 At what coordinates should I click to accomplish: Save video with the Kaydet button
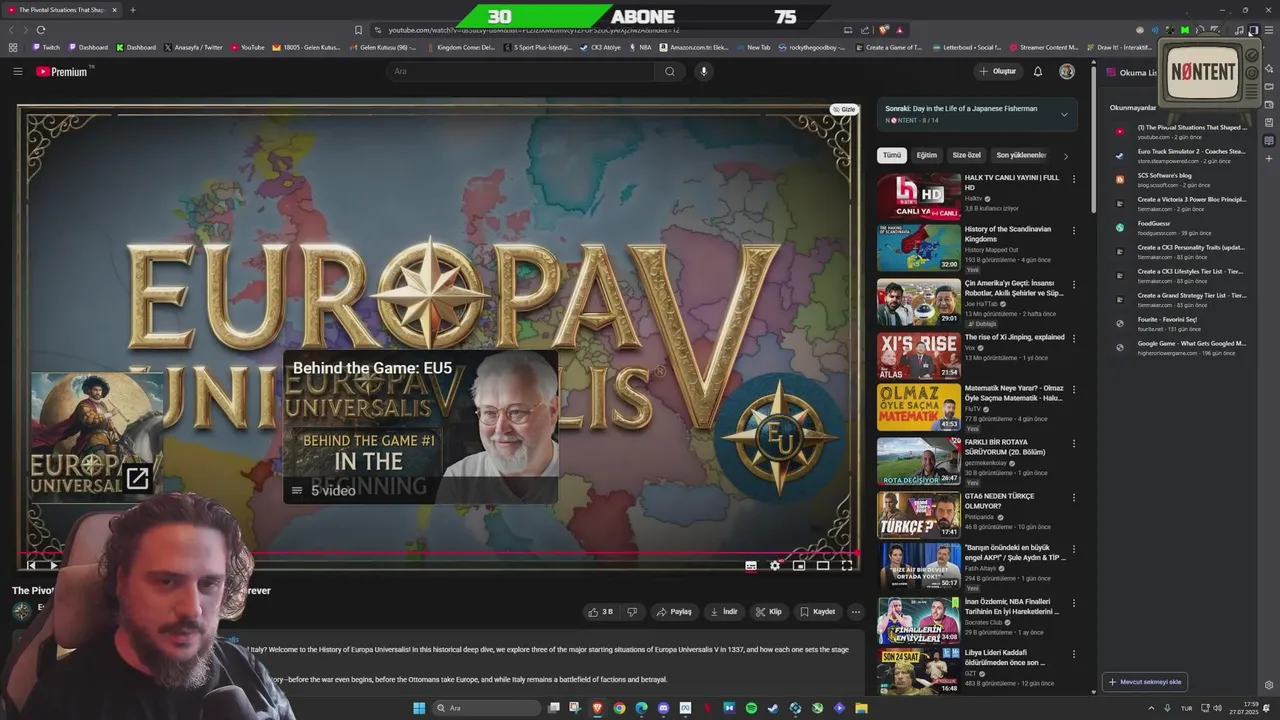pyautogui.click(x=818, y=612)
